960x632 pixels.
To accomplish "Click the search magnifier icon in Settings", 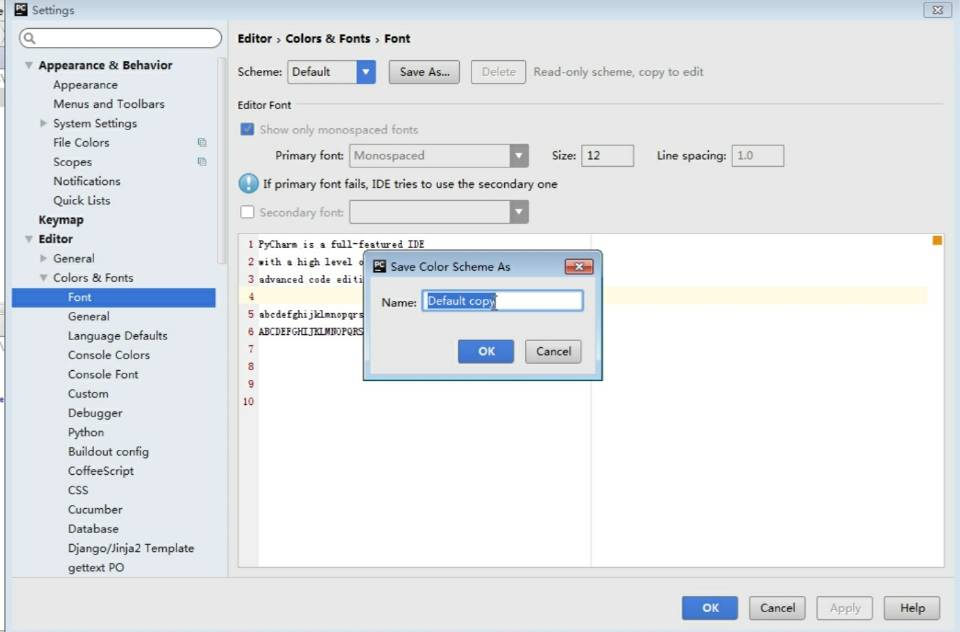I will [29, 38].
